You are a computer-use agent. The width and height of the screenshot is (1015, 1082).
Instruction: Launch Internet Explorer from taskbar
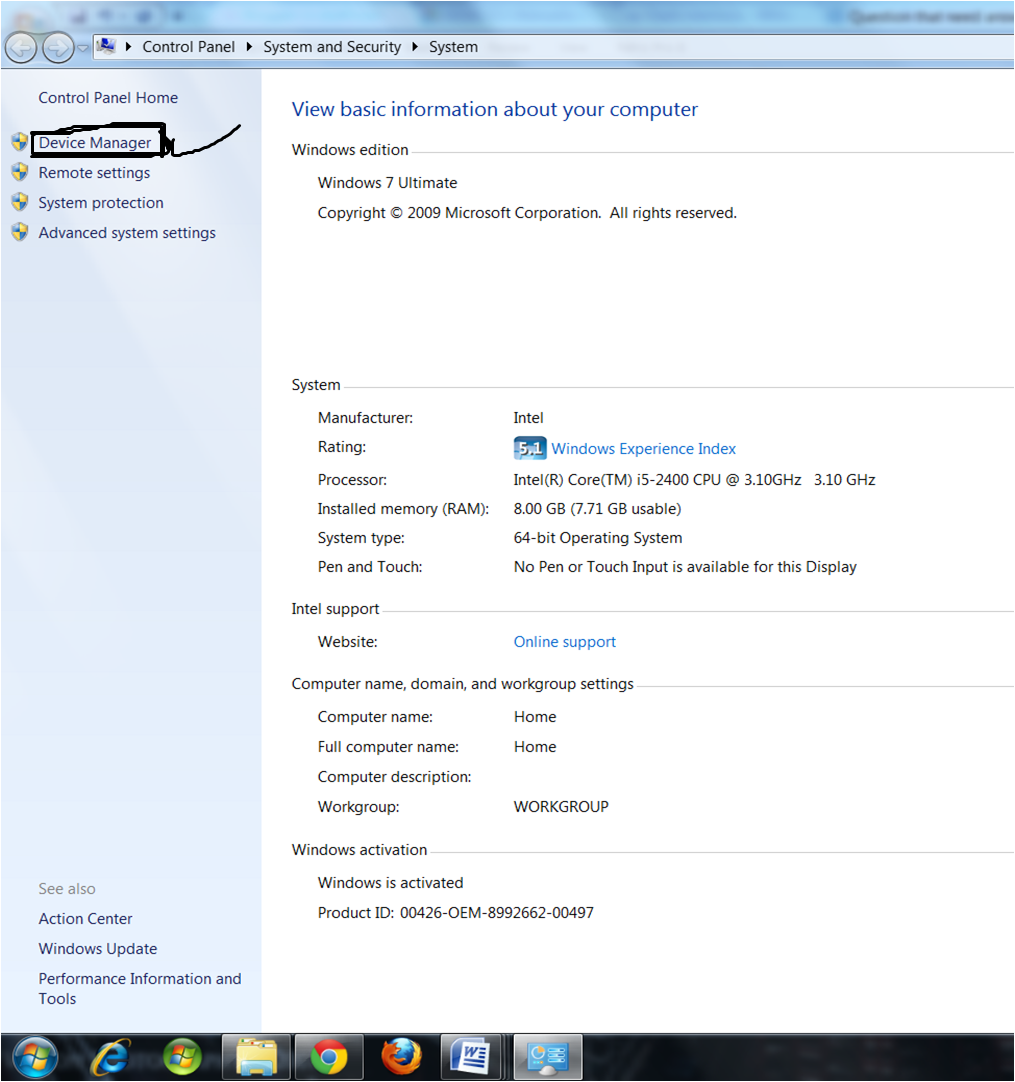110,1057
